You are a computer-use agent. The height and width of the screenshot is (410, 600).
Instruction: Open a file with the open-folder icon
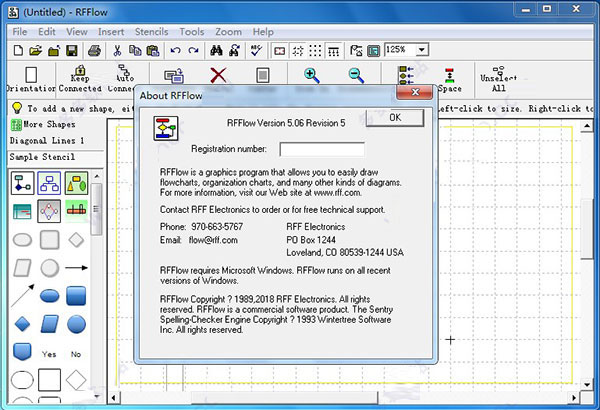pos(36,50)
